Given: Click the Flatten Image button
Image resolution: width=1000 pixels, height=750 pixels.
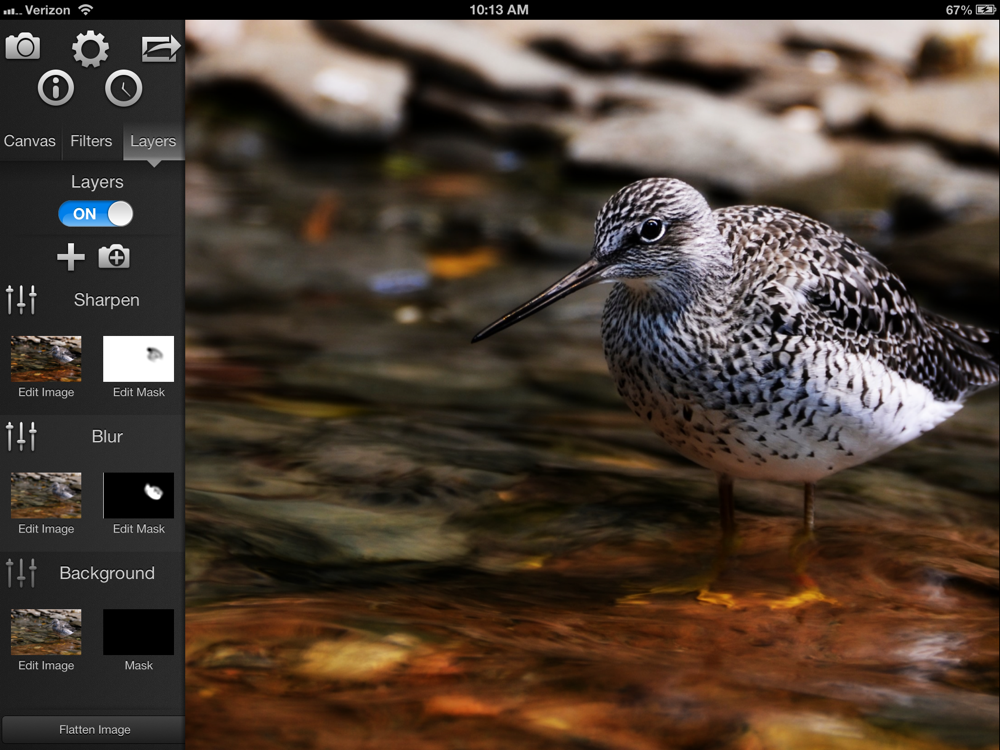Looking at the screenshot, I should 94,730.
